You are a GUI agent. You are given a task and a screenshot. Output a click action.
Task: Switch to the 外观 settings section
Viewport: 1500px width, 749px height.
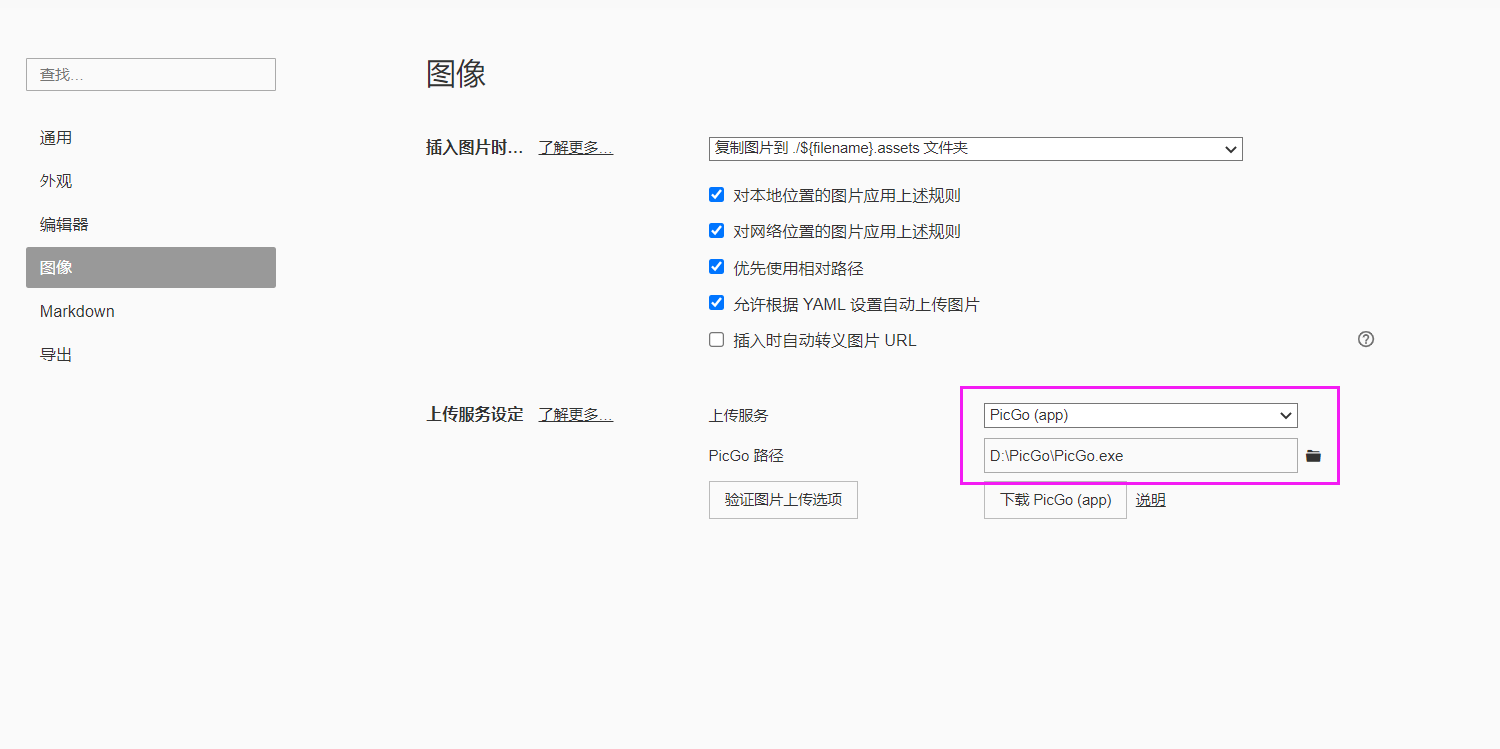tap(56, 180)
